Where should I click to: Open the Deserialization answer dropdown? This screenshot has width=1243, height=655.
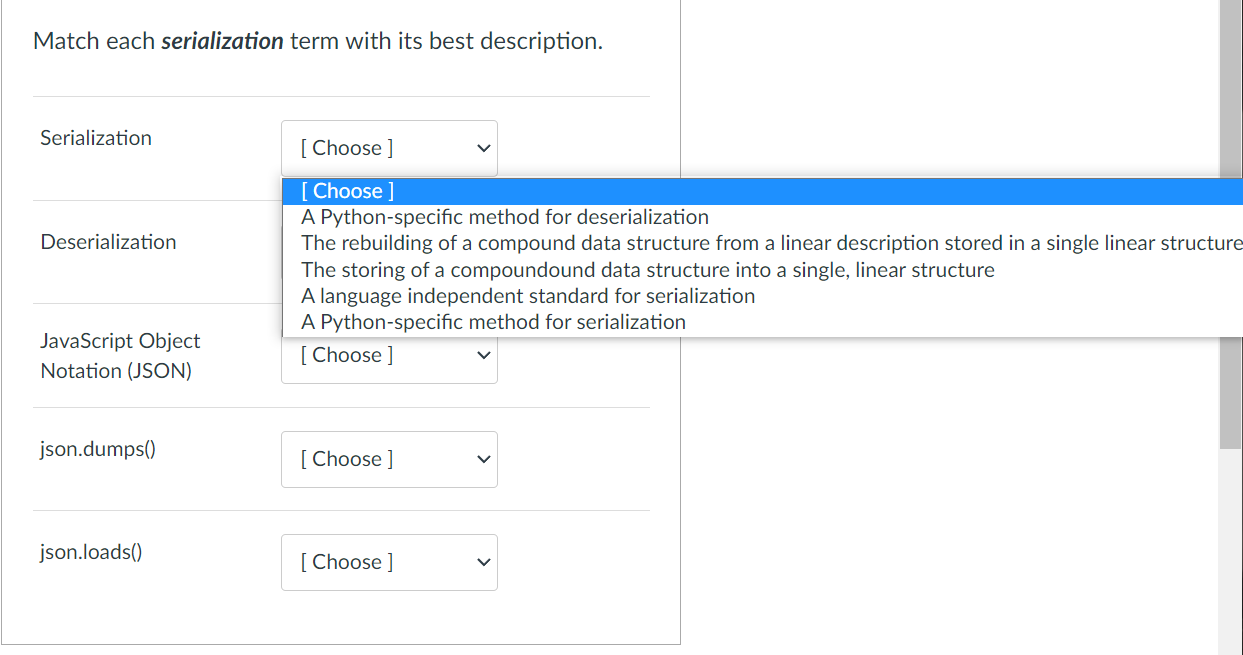(x=389, y=251)
